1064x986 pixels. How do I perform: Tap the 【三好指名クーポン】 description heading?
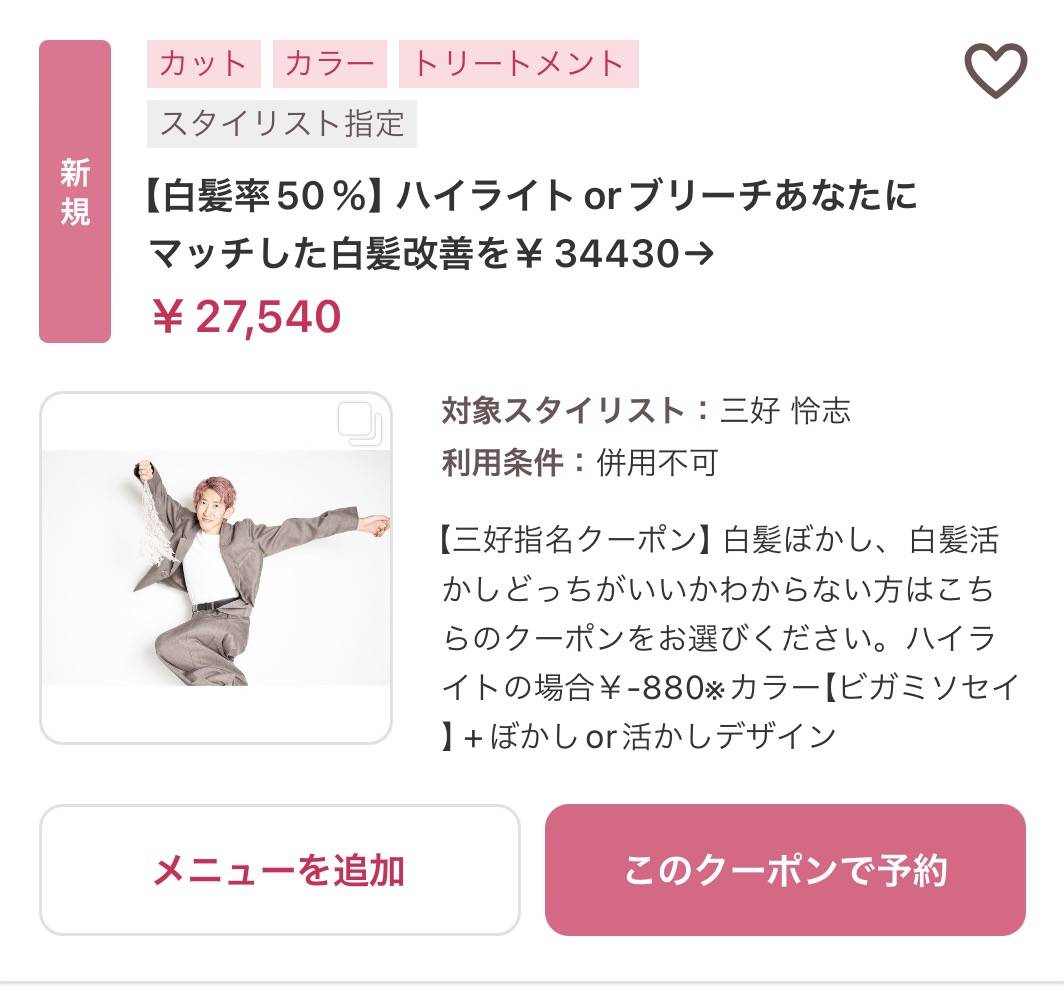575,541
